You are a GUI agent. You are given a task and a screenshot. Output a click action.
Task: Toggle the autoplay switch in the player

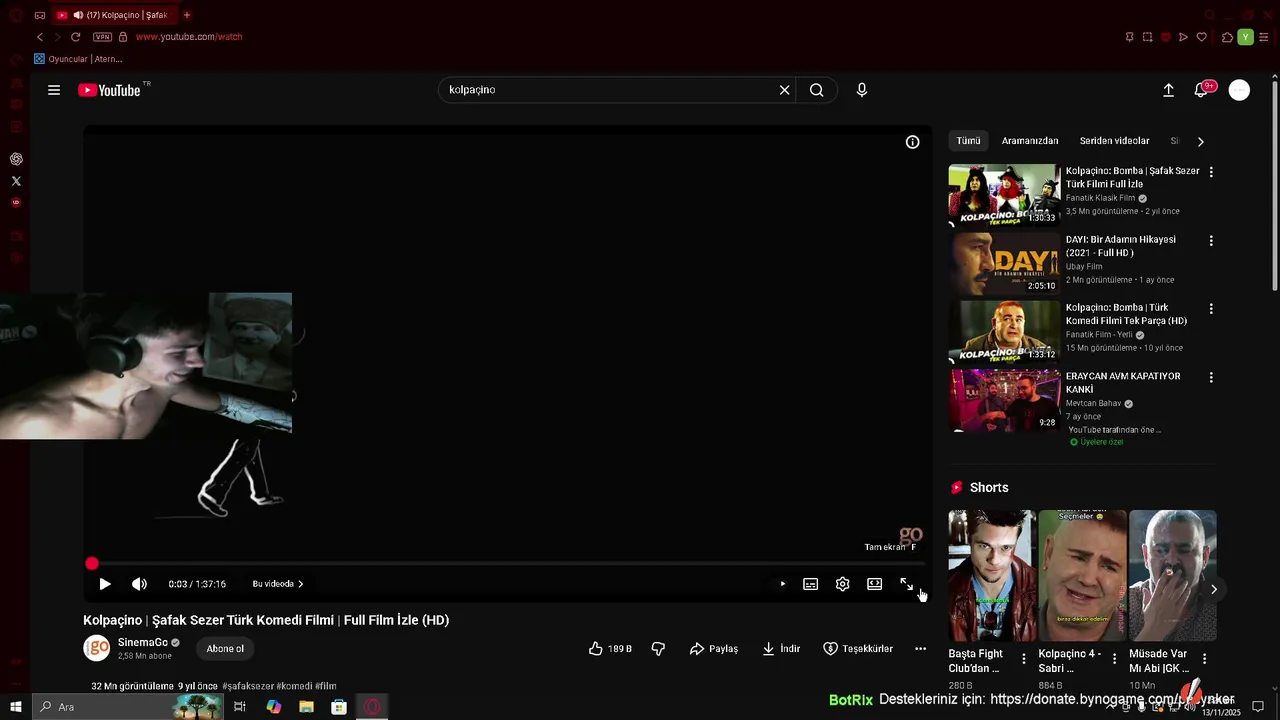tap(782, 584)
